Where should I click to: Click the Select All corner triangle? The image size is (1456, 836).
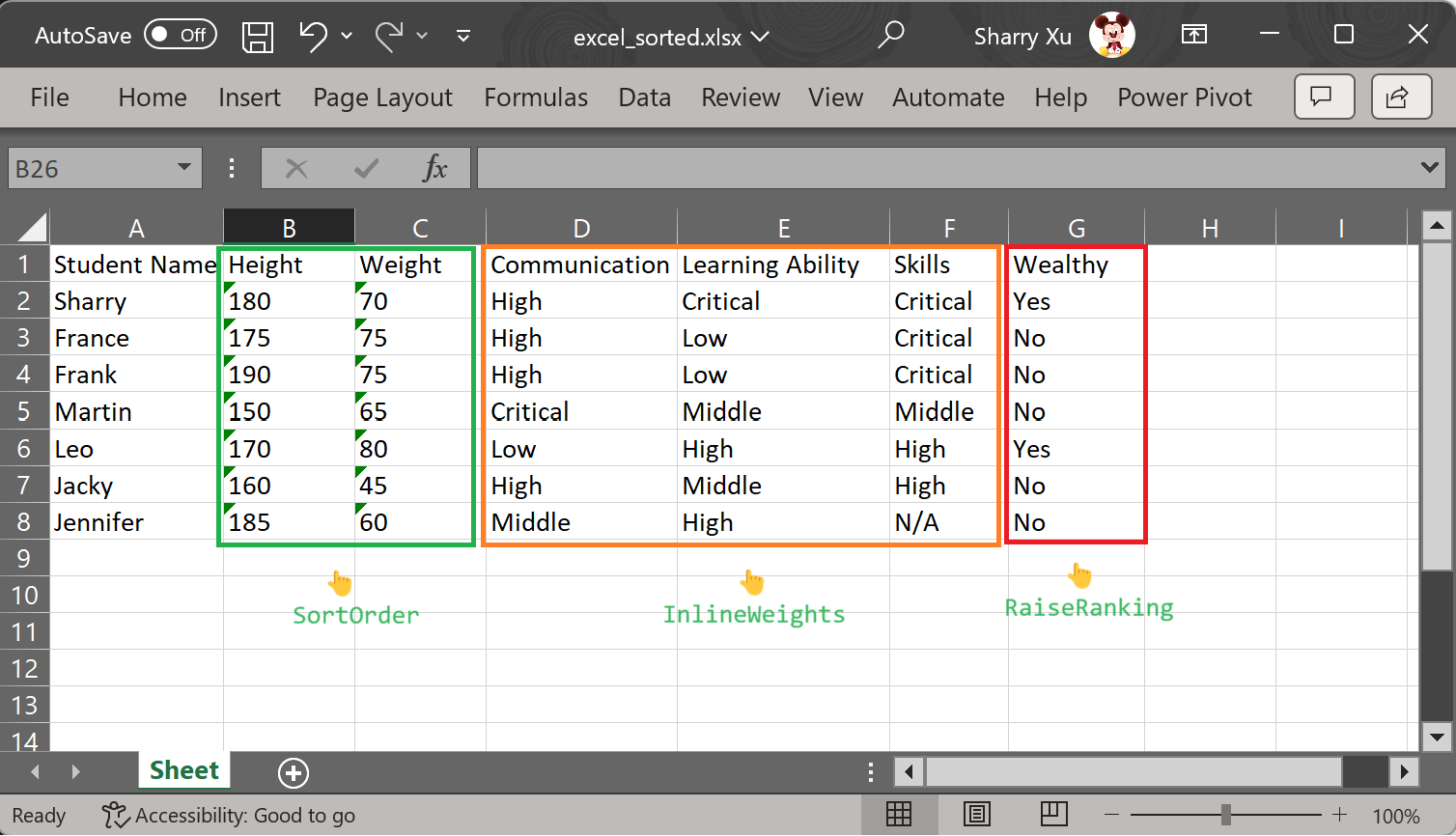click(x=31, y=228)
